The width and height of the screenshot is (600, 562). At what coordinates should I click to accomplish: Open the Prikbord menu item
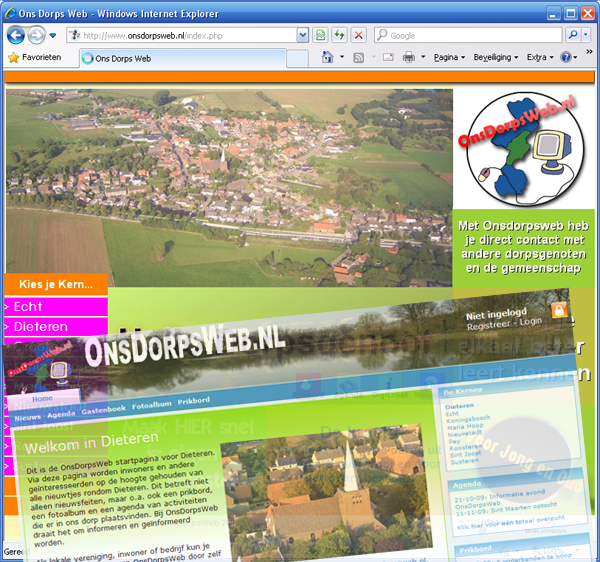(x=194, y=401)
